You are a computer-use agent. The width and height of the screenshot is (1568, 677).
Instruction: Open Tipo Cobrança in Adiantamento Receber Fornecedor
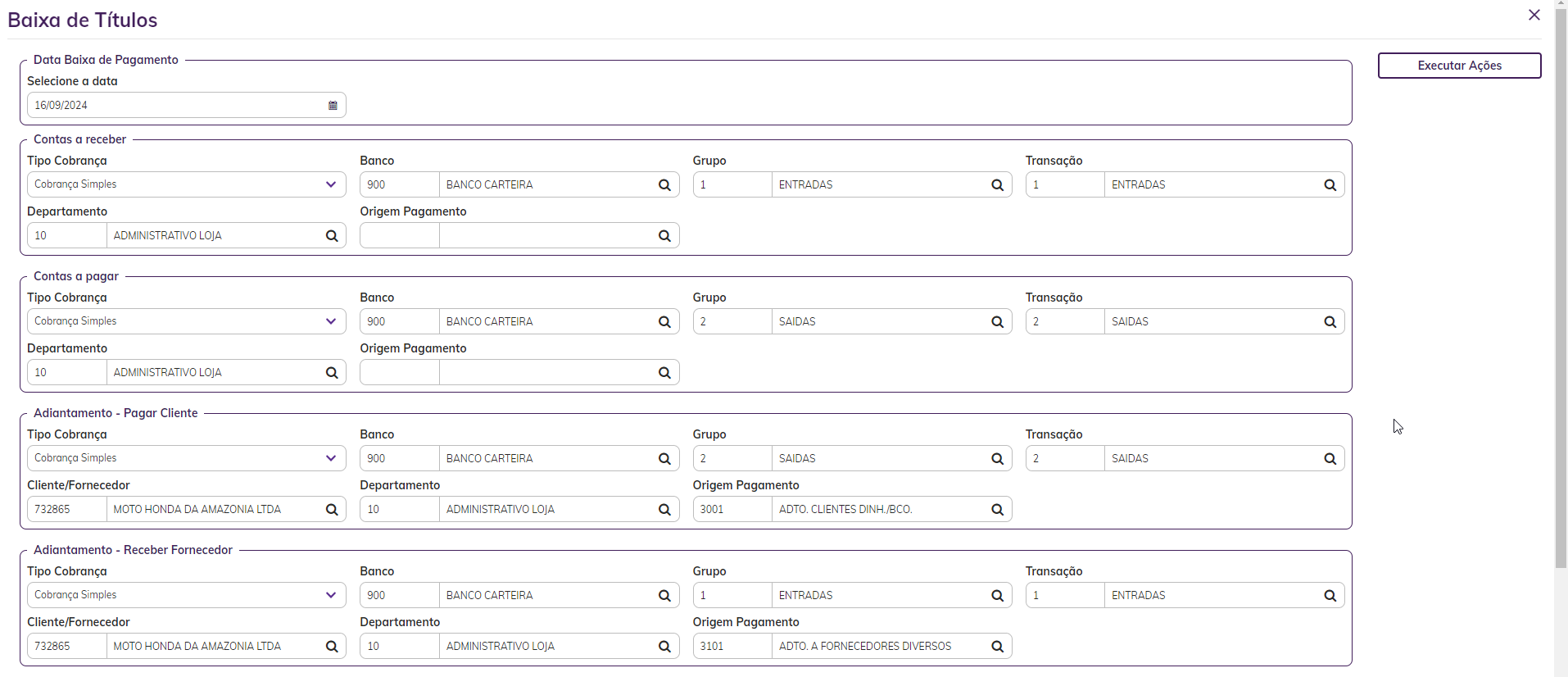tap(330, 595)
